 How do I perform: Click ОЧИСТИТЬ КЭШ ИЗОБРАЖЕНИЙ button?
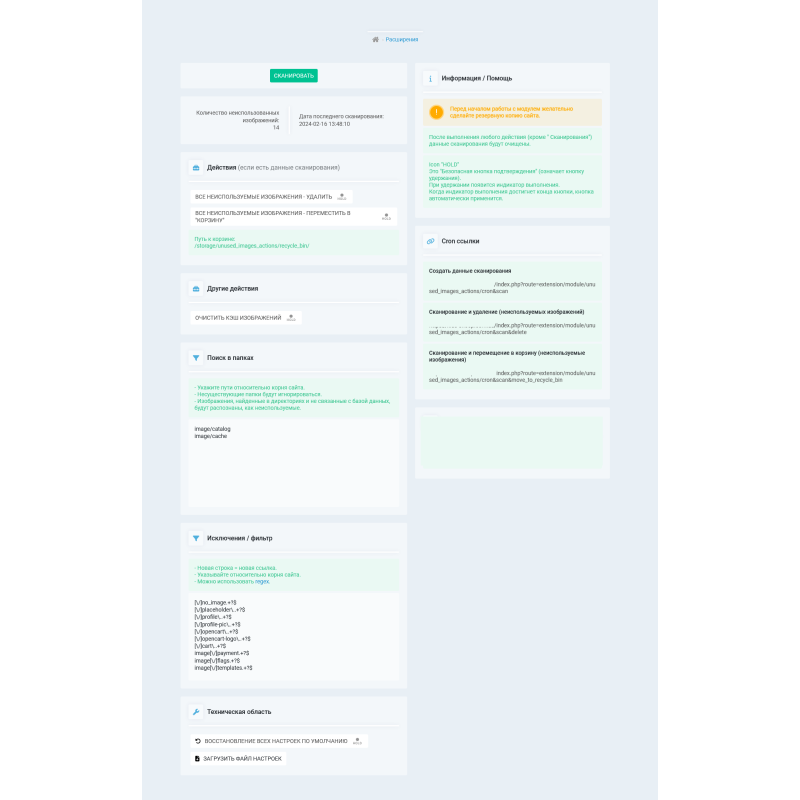click(x=246, y=317)
